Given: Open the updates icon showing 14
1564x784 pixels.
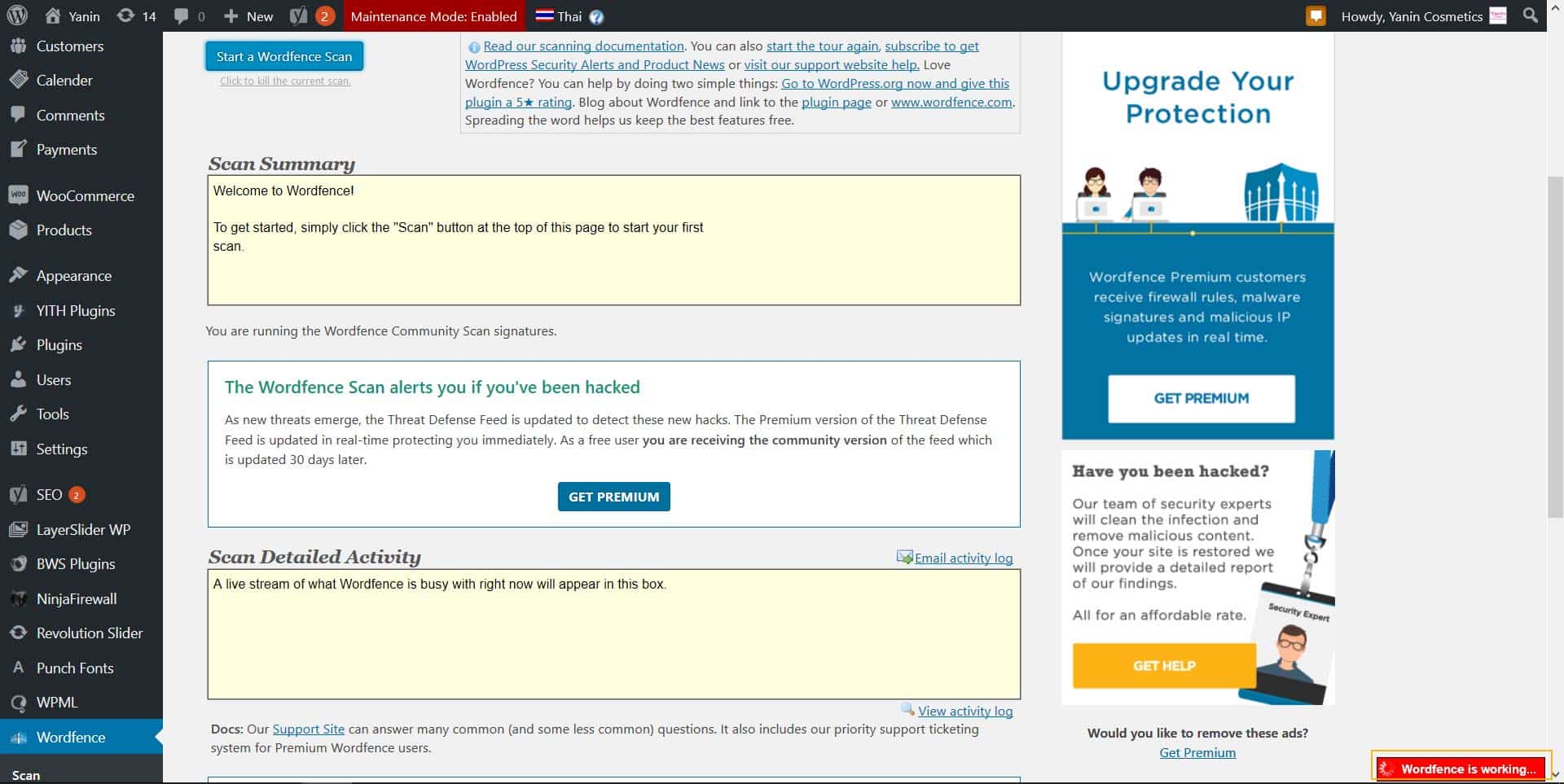Looking at the screenshot, I should [x=125, y=15].
